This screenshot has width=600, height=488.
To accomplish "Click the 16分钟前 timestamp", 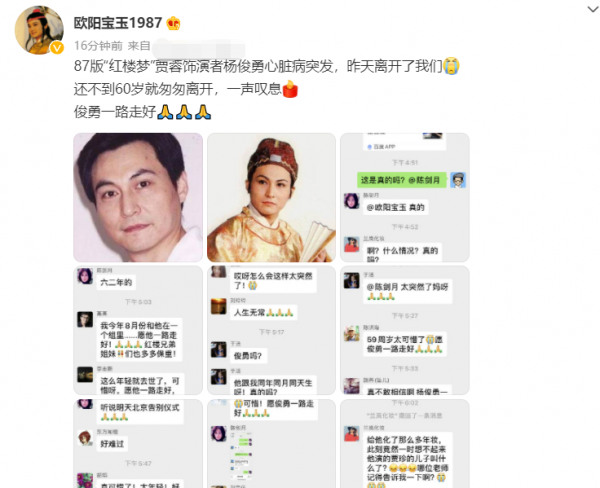I will [98, 46].
